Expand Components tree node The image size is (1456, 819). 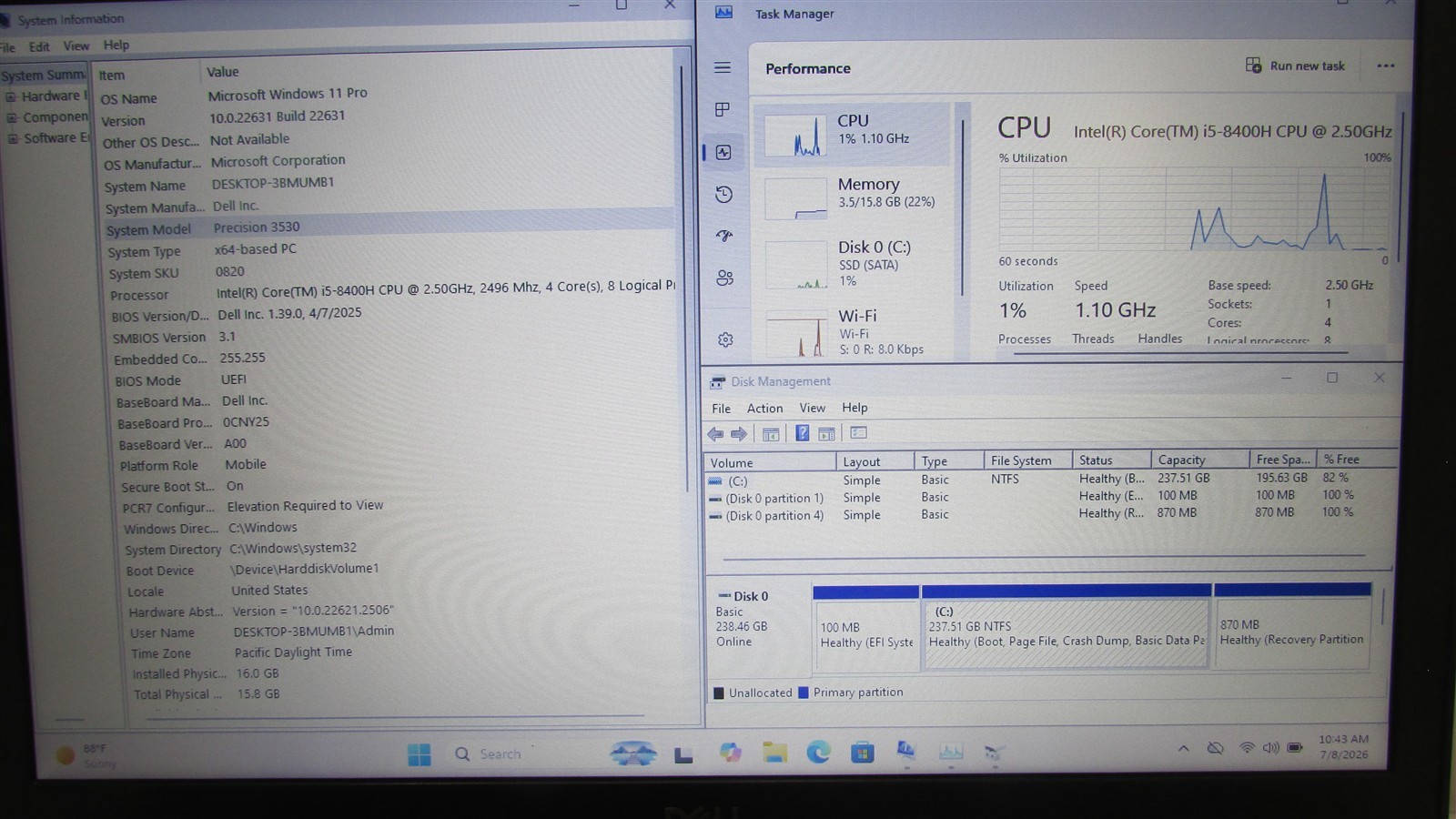(12, 117)
